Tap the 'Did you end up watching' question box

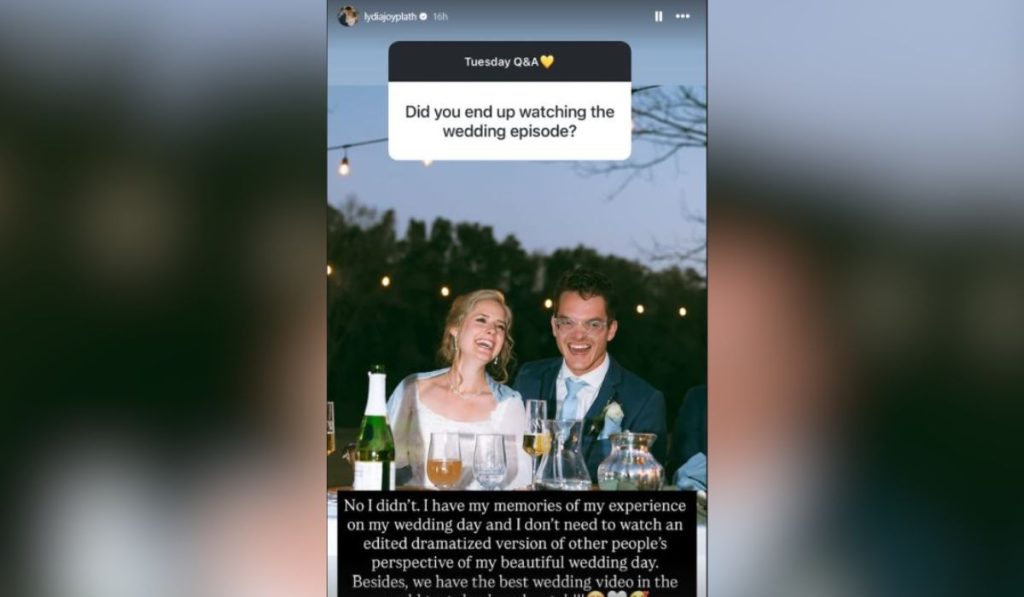point(509,121)
